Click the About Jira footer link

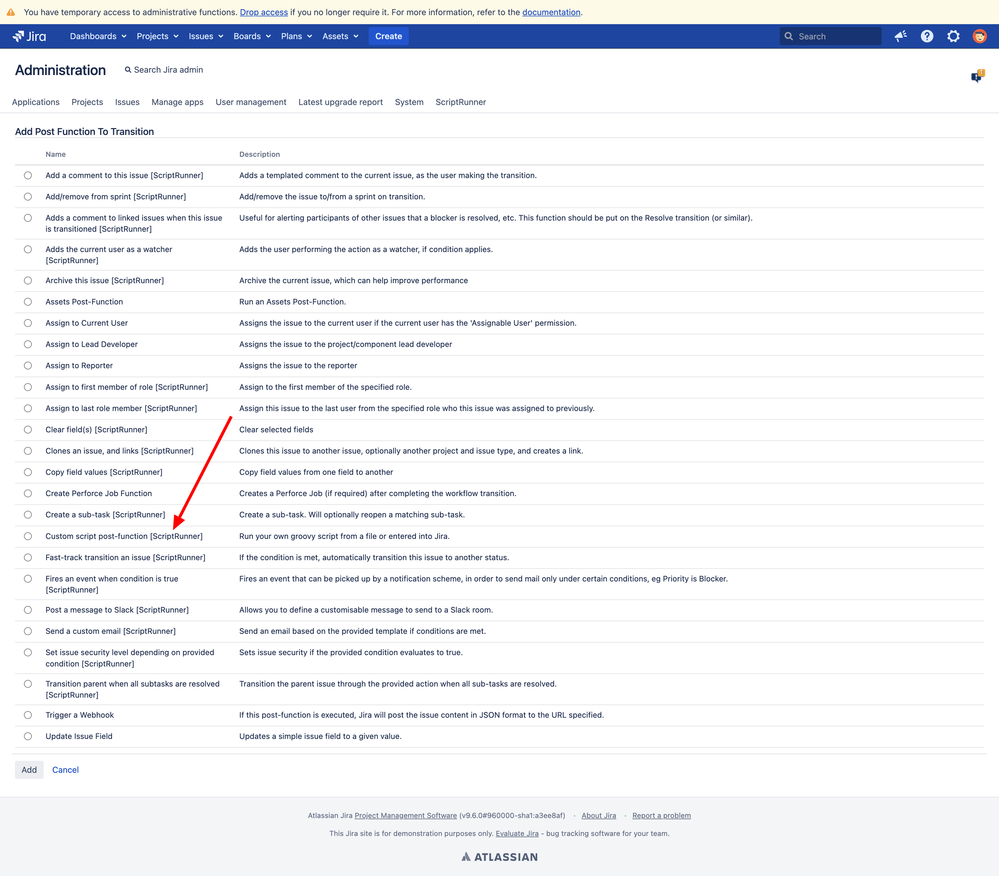click(599, 815)
